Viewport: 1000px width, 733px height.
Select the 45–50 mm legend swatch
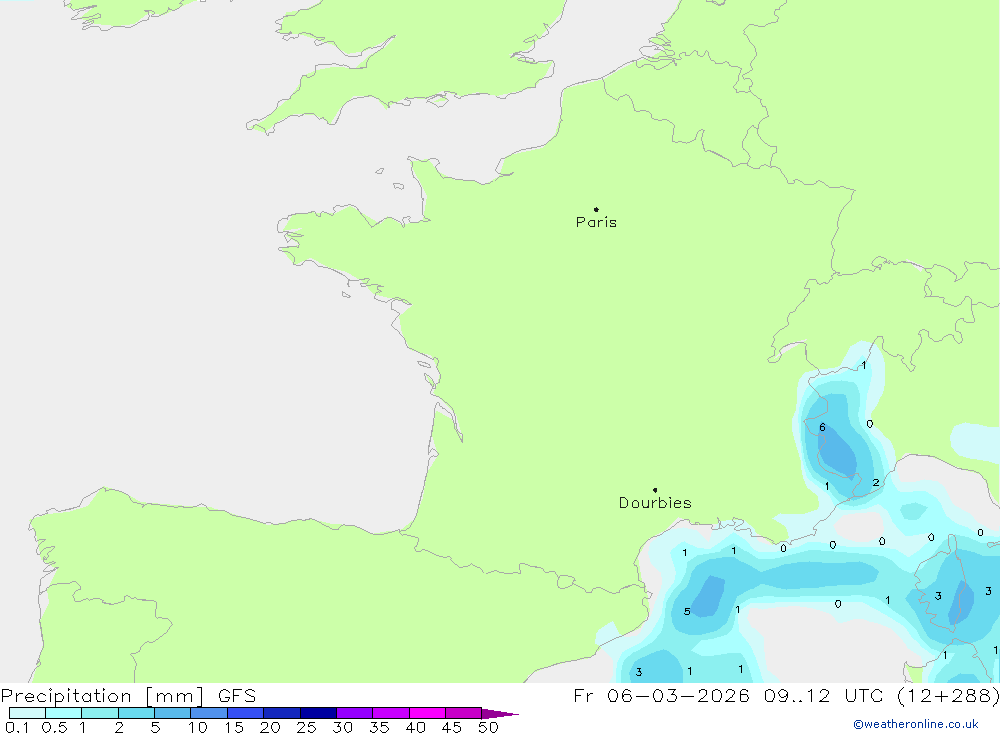tap(464, 713)
